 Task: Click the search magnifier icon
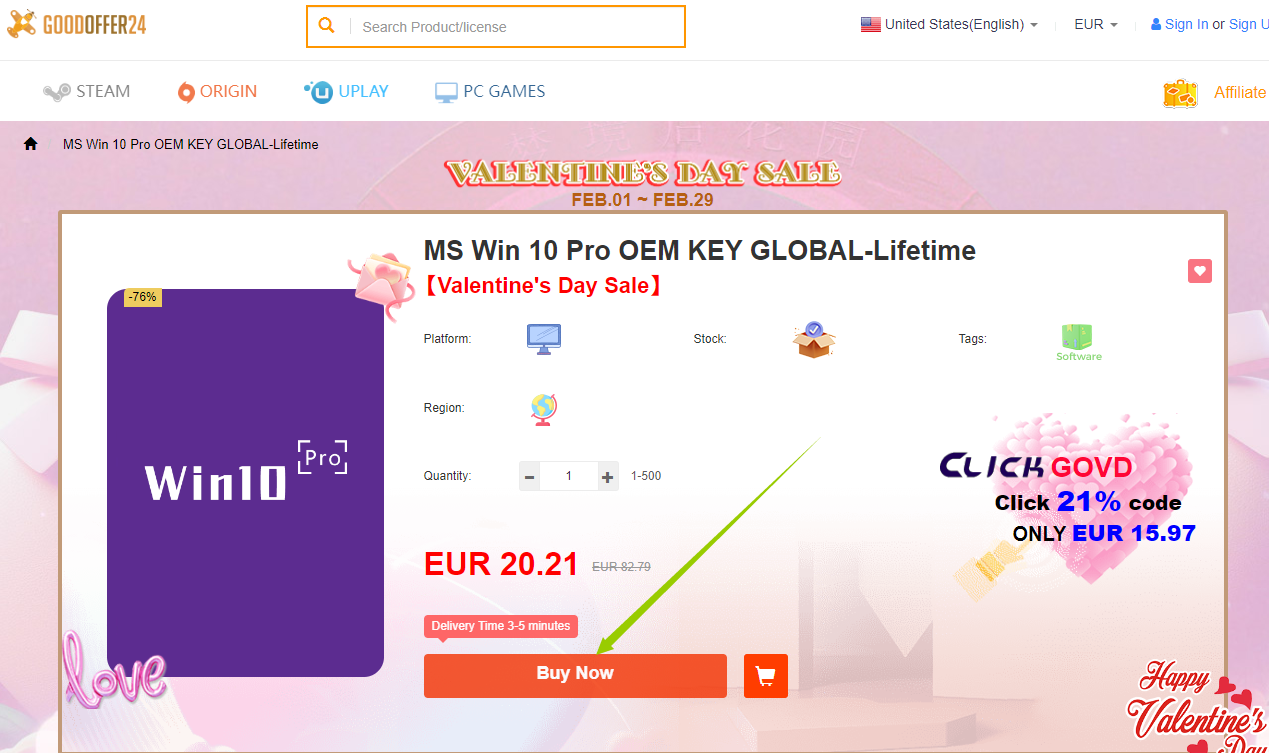click(x=327, y=26)
